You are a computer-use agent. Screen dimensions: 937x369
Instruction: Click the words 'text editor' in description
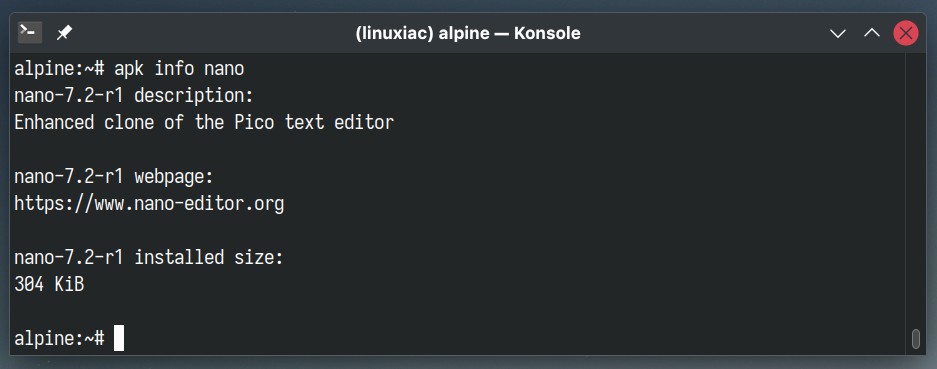(x=339, y=123)
